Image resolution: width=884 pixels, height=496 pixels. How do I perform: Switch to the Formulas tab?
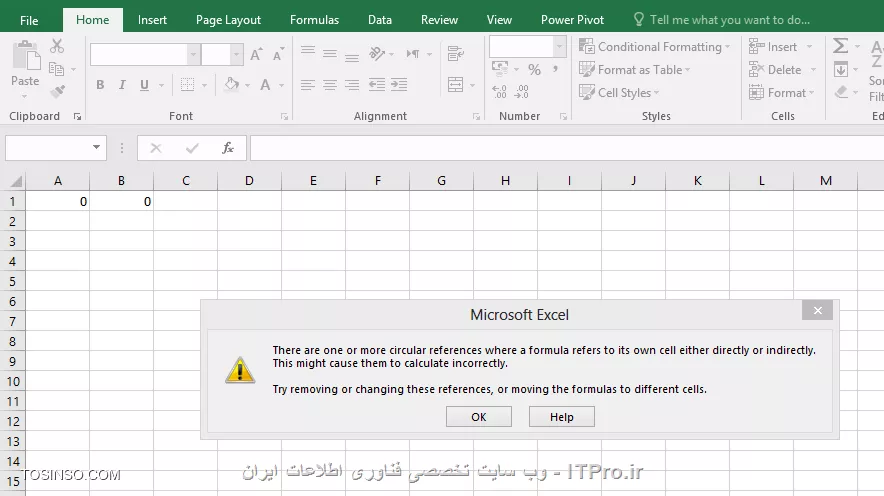(315, 20)
